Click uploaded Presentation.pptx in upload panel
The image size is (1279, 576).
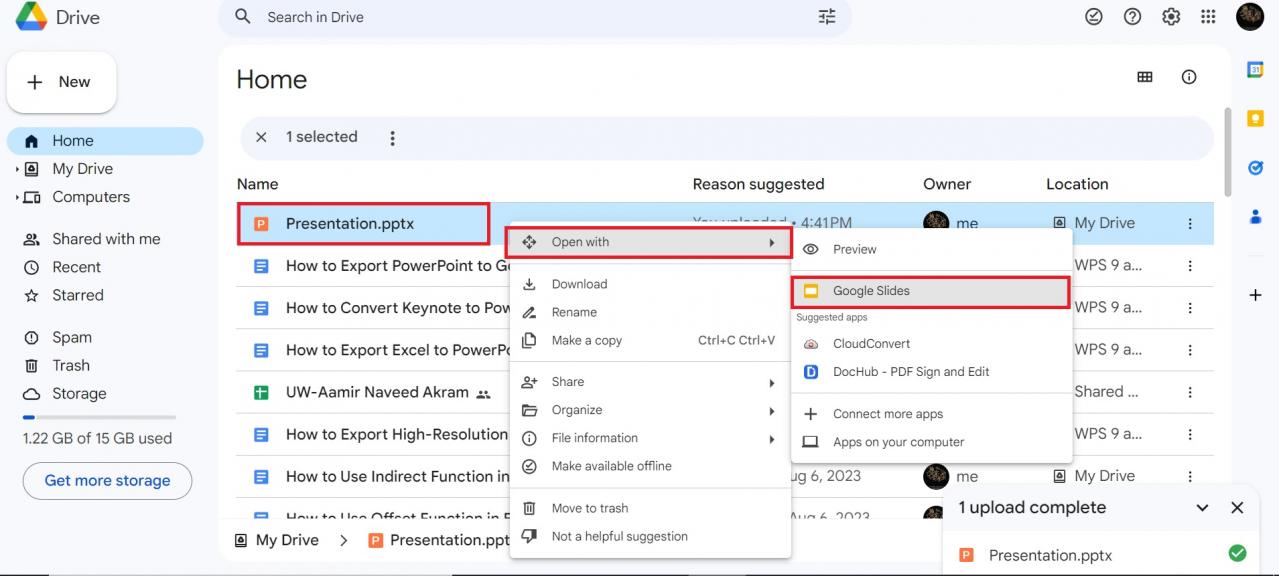pos(1050,555)
